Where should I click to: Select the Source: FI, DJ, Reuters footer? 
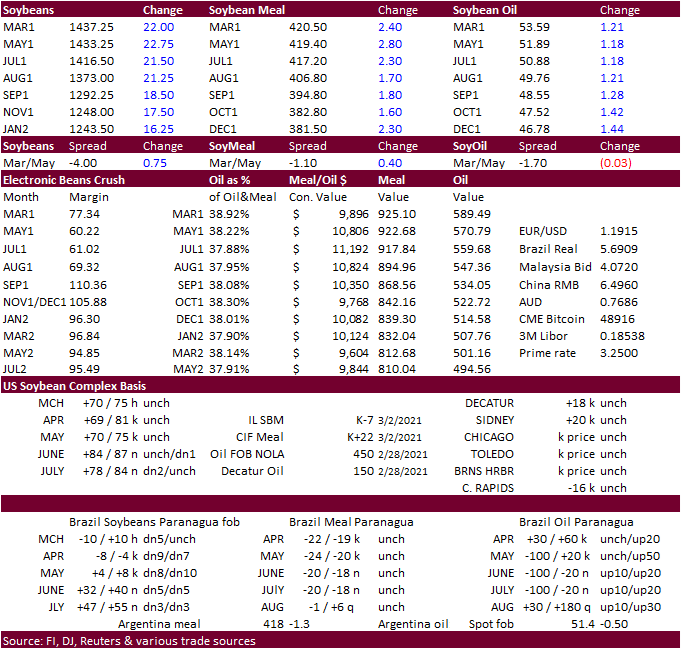pos(129,641)
